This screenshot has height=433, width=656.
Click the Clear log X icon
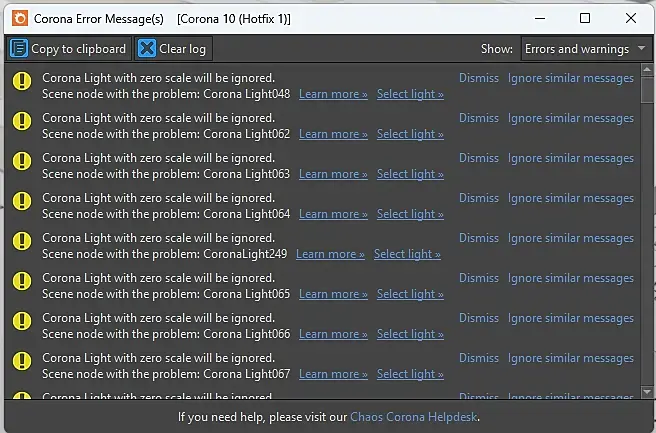point(147,48)
